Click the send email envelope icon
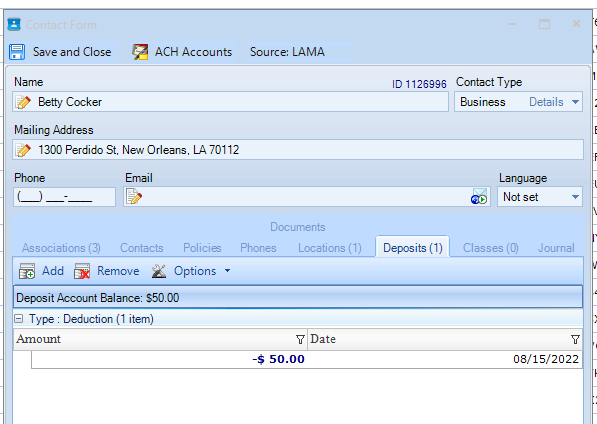This screenshot has width=597, height=424. click(479, 196)
